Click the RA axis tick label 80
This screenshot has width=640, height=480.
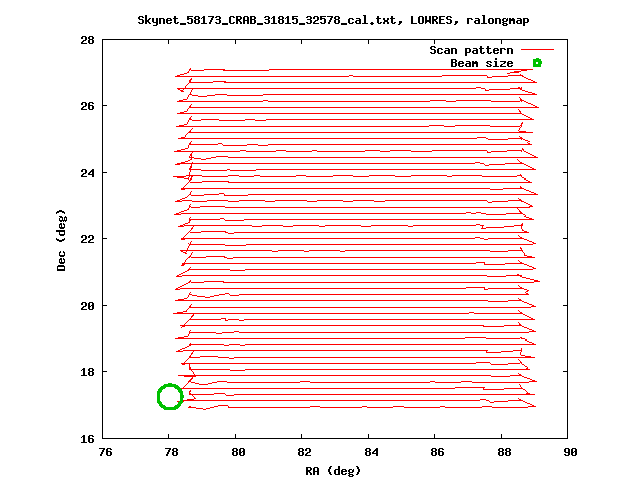point(238,452)
